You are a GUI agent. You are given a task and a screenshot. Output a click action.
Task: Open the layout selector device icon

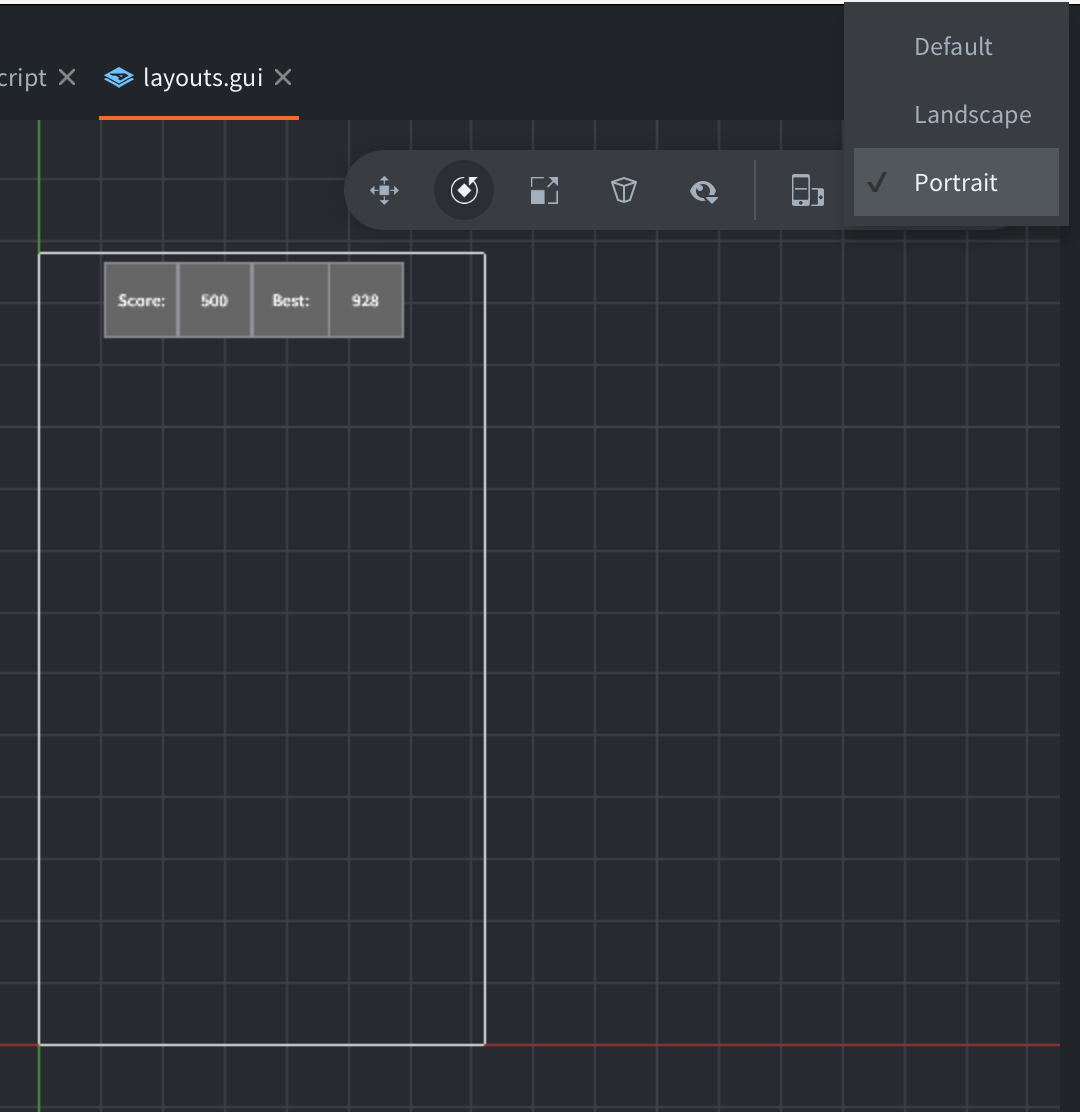click(x=807, y=190)
